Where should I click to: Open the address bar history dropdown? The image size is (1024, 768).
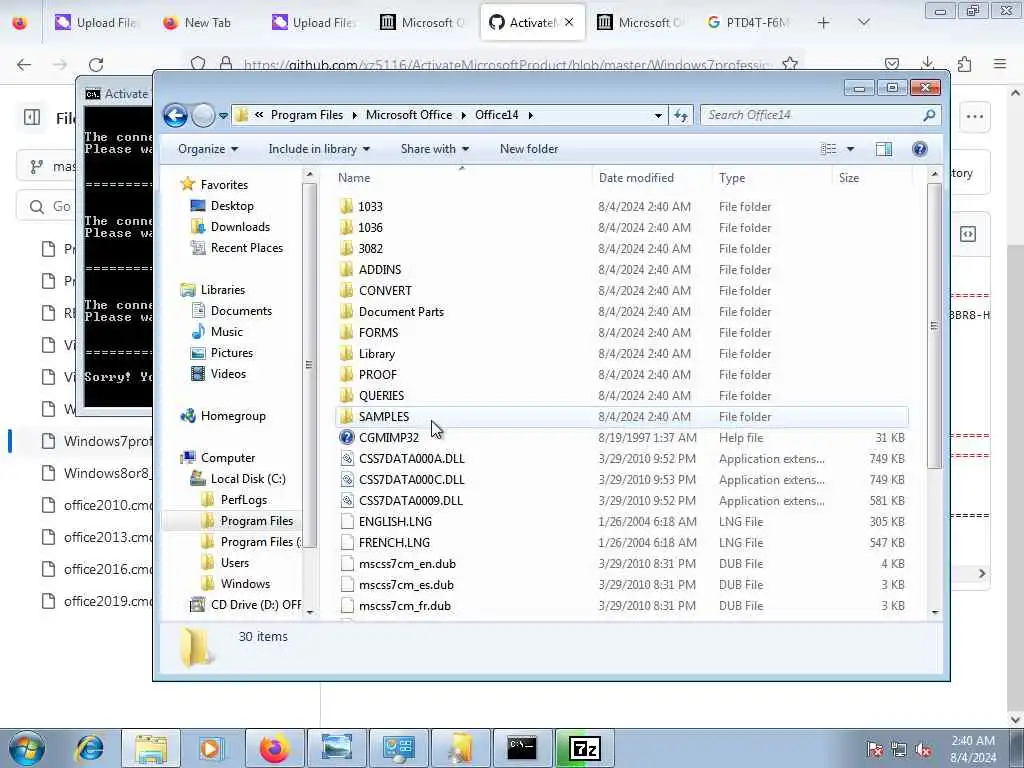658,115
